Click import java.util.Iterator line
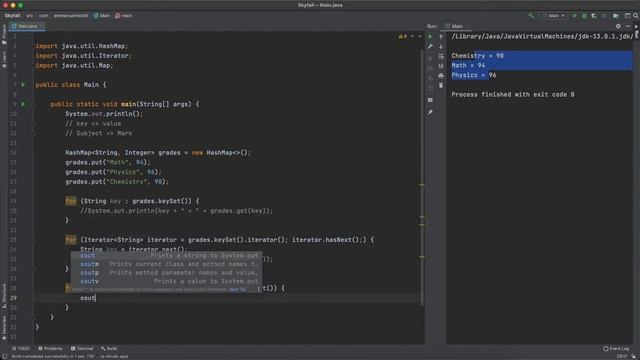The height and width of the screenshot is (360, 640). click(x=83, y=56)
